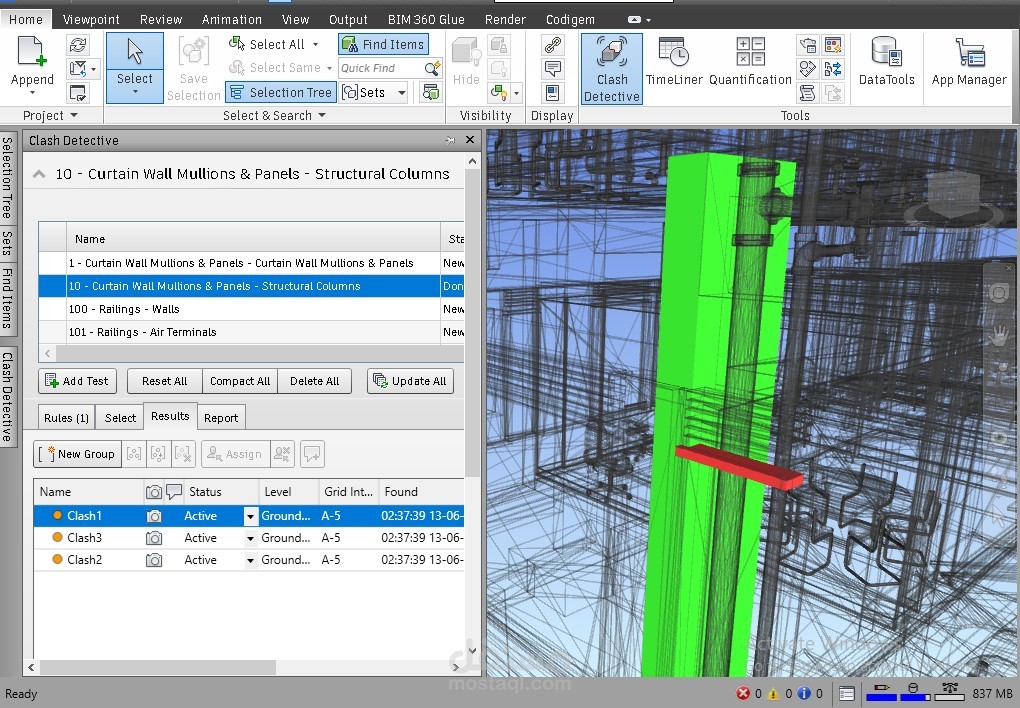Image resolution: width=1020 pixels, height=708 pixels.
Task: Click the camera icon for Clash3
Action: 154,538
